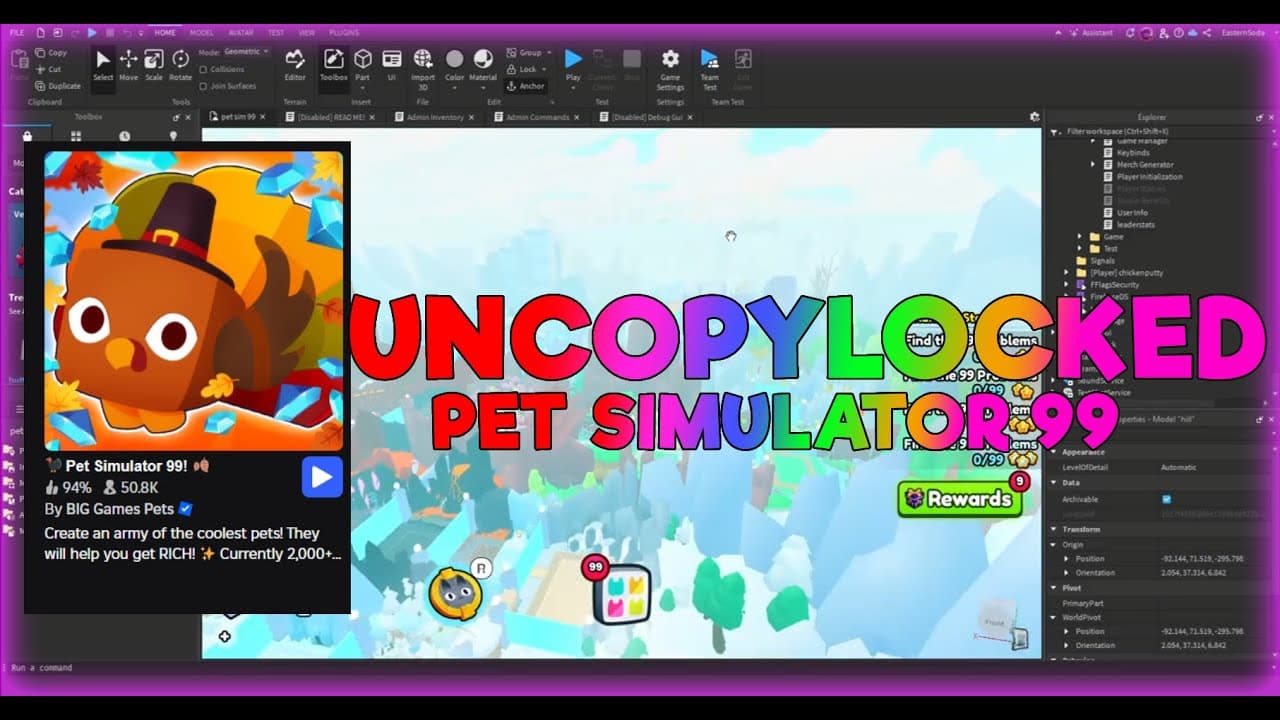Select UserInfo in Explorer
1280x720 pixels.
(1132, 212)
